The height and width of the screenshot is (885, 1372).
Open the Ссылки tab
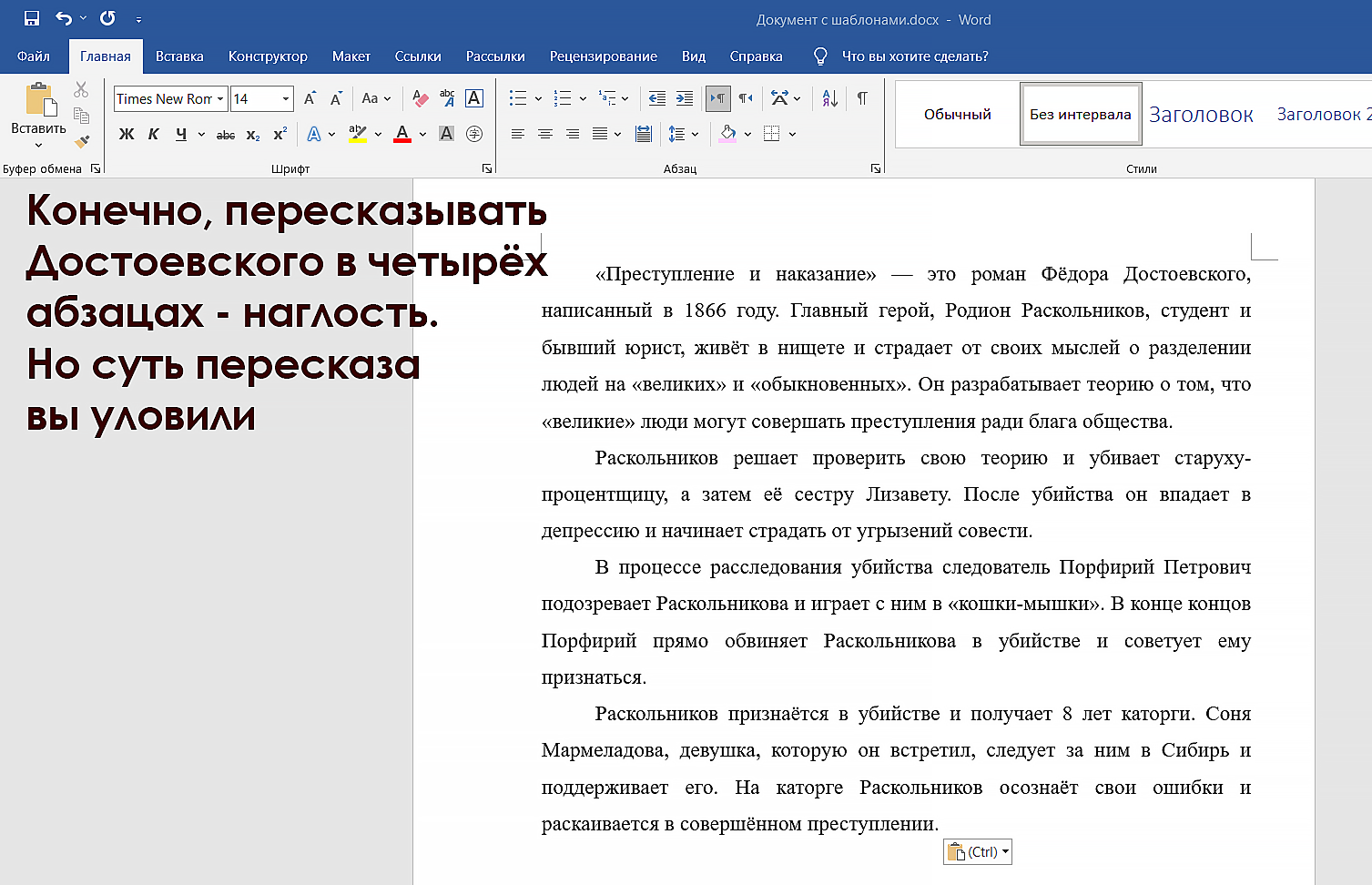click(418, 56)
